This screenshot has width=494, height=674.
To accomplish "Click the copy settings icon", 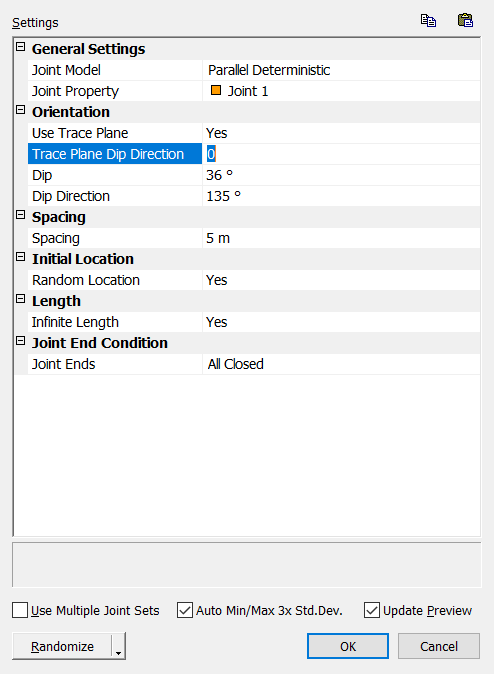I will point(428,21).
